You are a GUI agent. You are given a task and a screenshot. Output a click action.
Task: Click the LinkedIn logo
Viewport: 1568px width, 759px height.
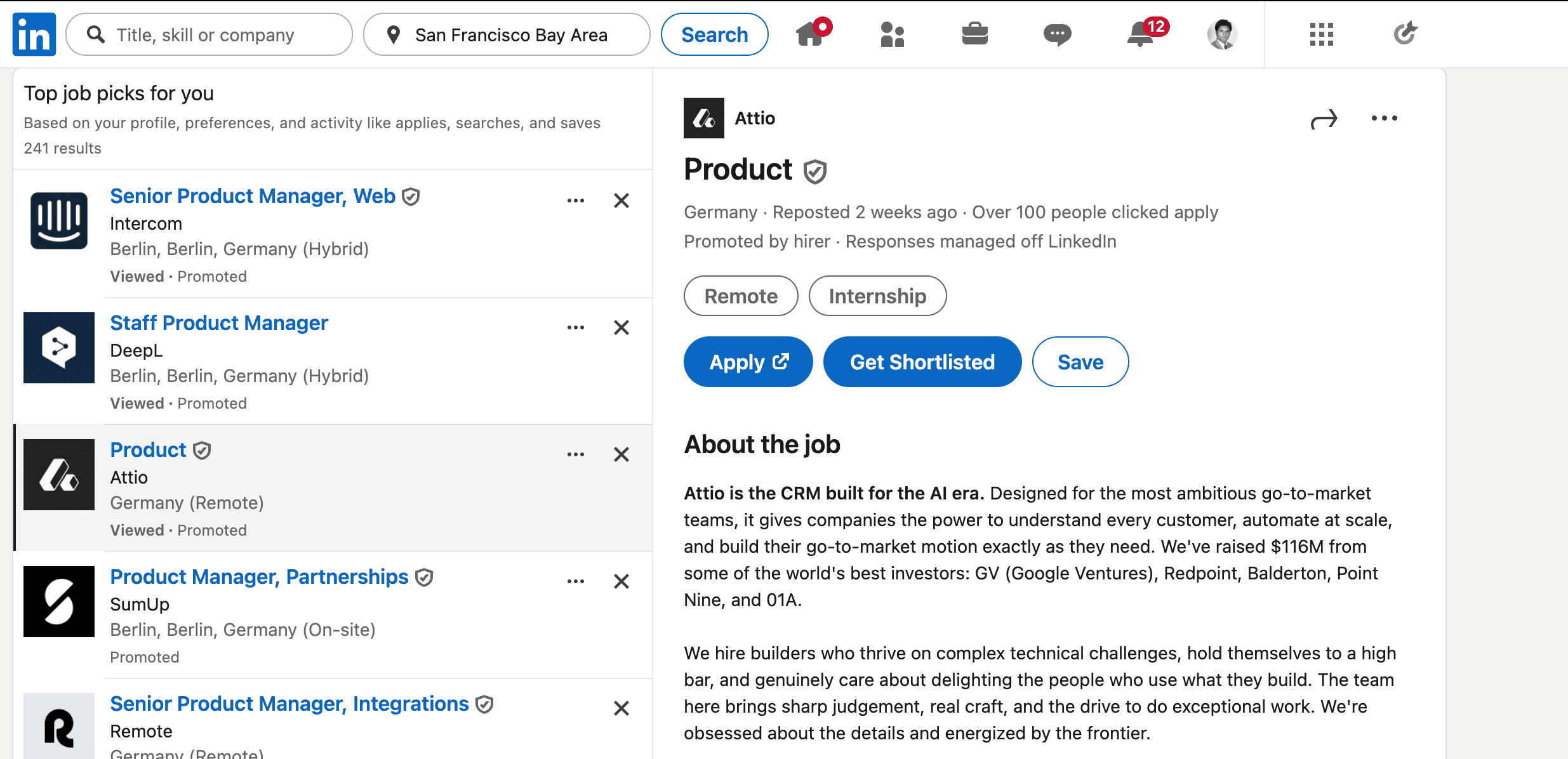[34, 34]
